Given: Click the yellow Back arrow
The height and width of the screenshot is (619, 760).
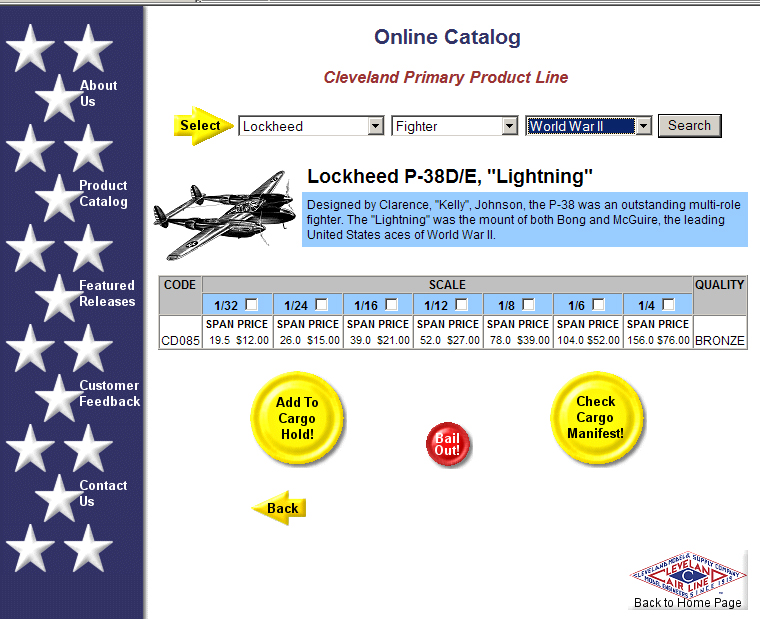Looking at the screenshot, I should coord(279,508).
